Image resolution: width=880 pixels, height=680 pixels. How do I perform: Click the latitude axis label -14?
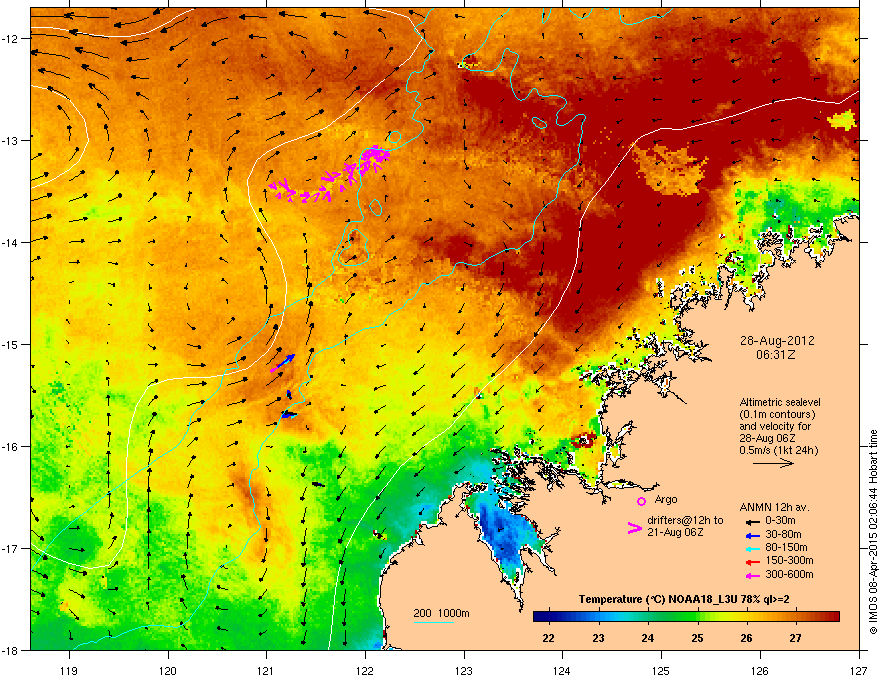(11, 242)
